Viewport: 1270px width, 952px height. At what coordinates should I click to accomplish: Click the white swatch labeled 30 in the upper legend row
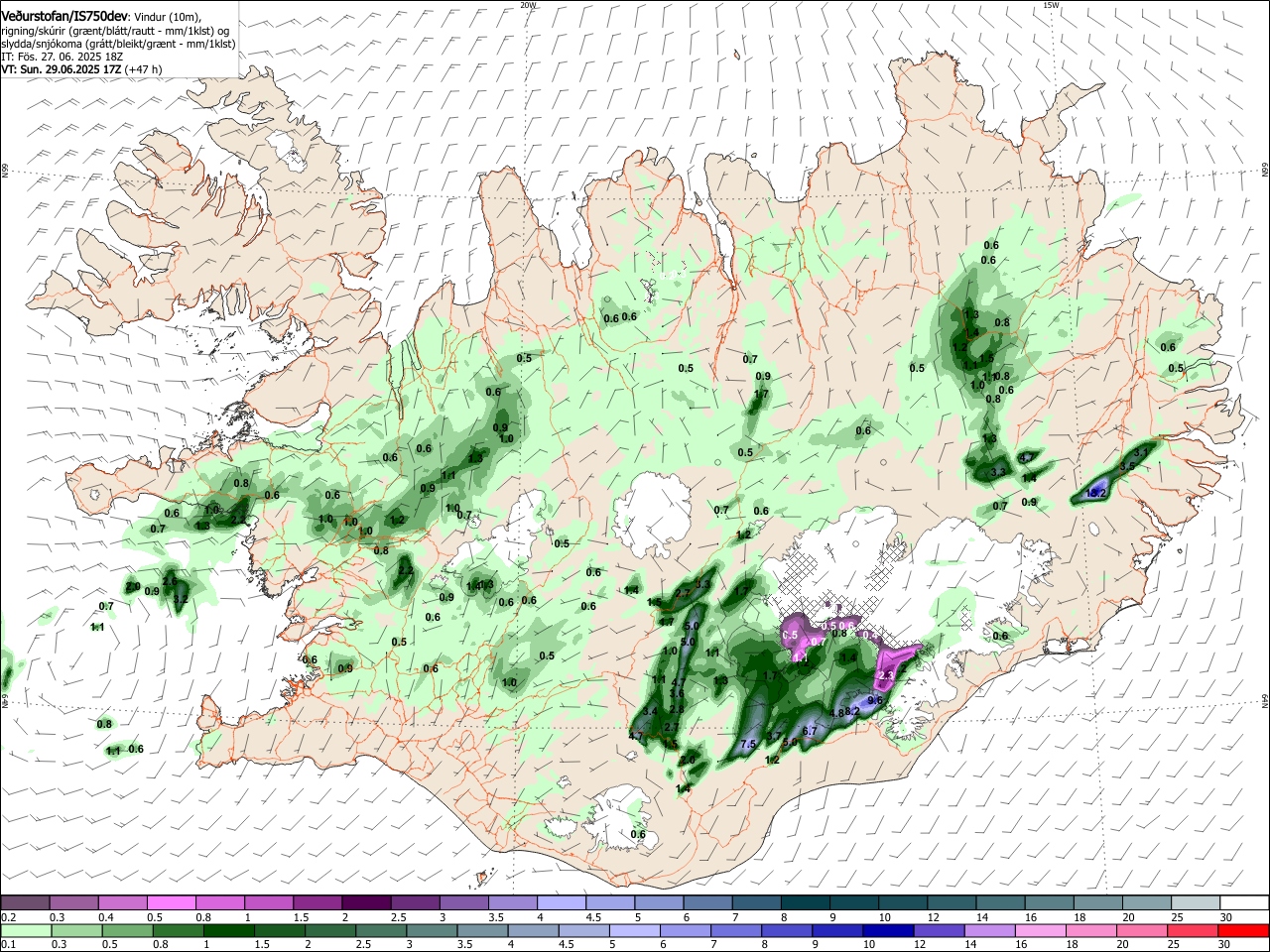click(1244, 902)
